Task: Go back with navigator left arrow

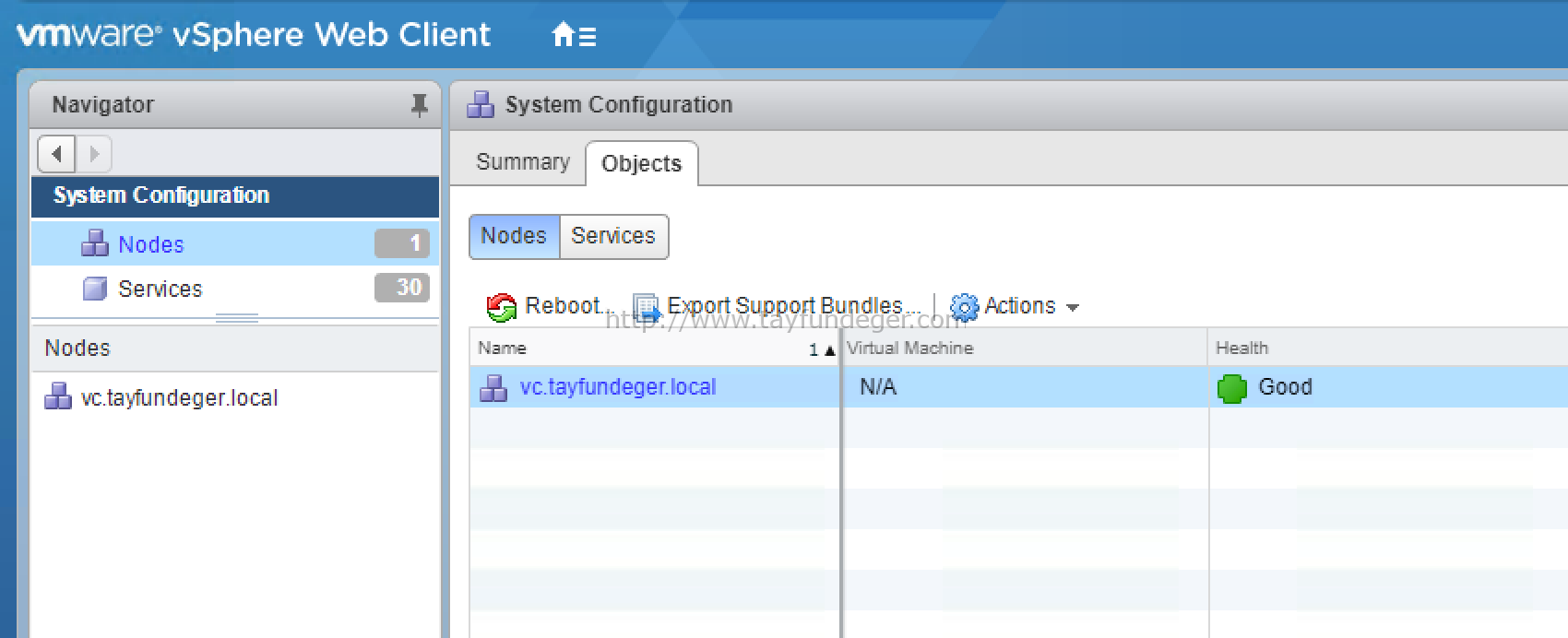Action: click(57, 153)
